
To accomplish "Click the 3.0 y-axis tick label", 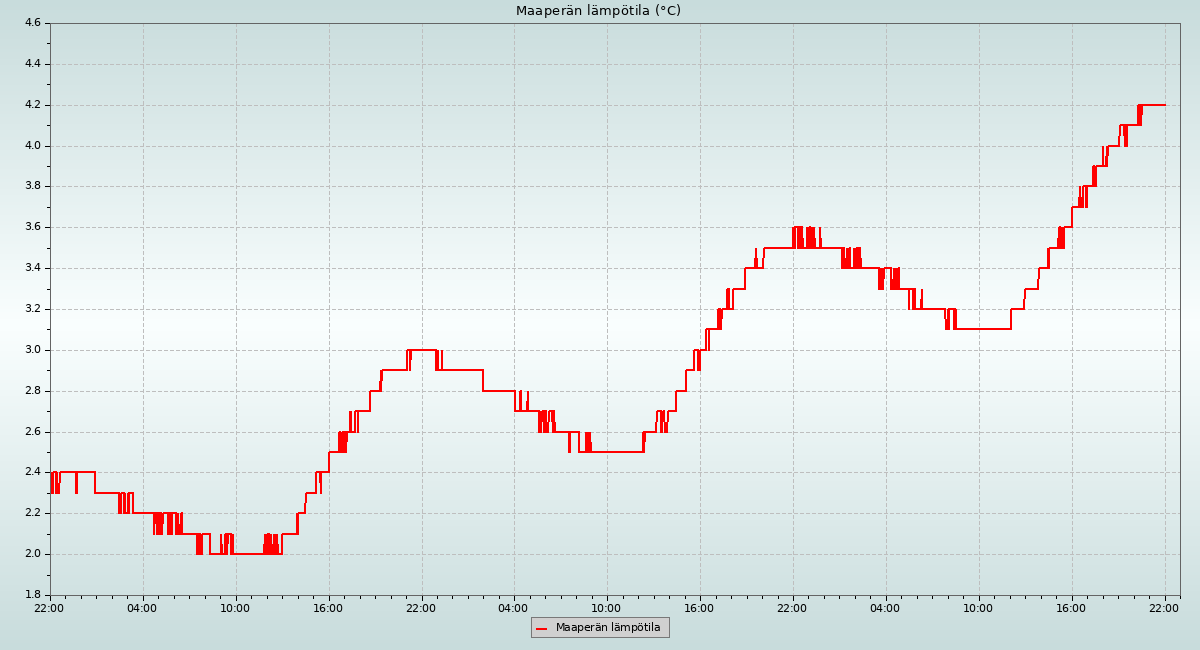I will (x=32, y=350).
